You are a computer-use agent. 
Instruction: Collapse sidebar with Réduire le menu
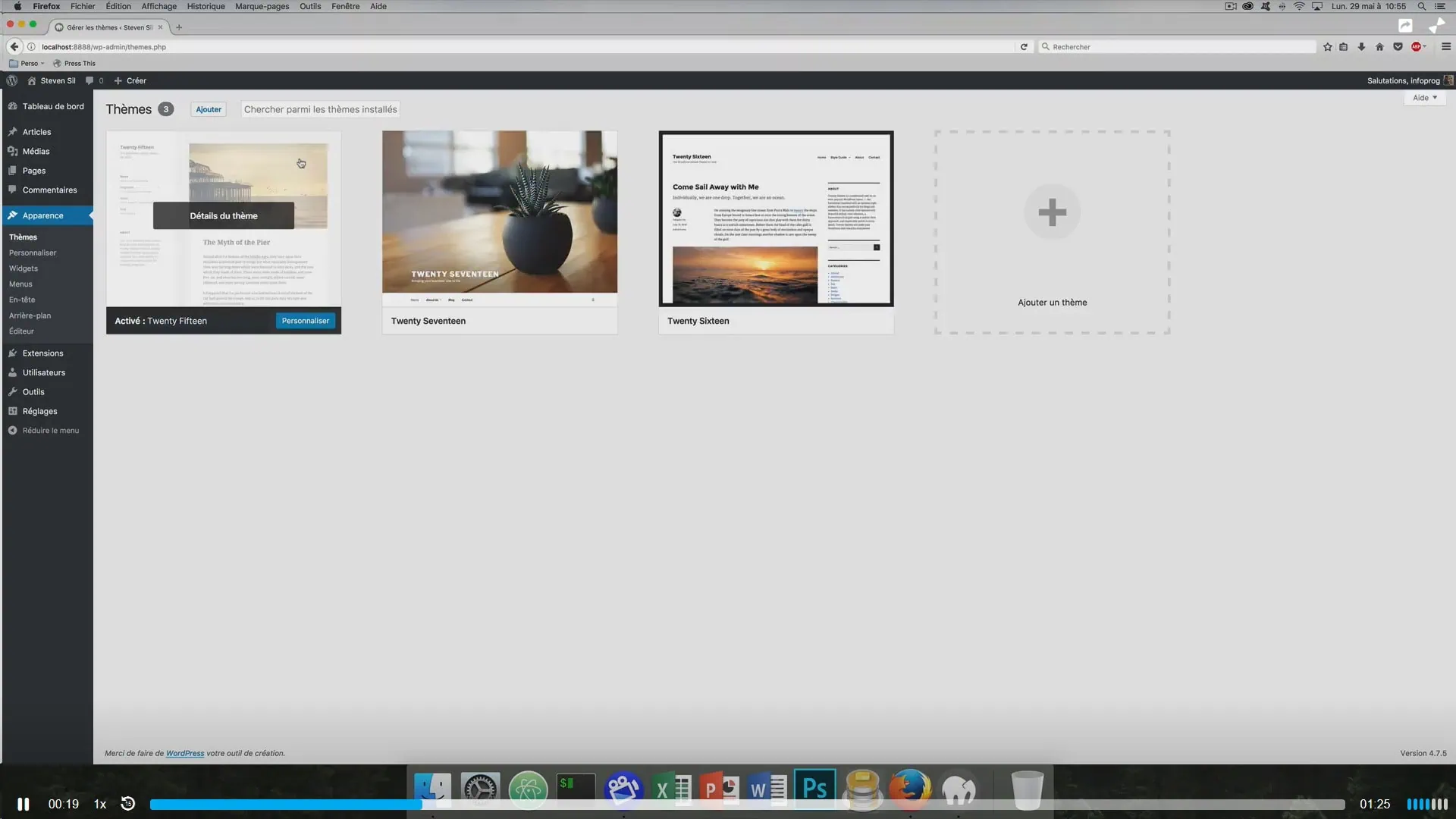[50, 431]
